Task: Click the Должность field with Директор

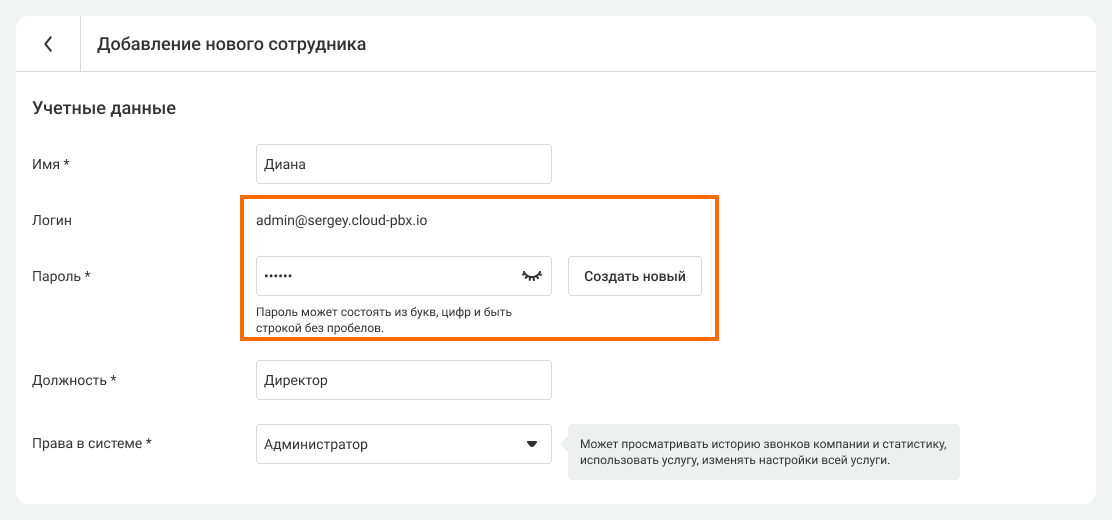Action: (x=403, y=380)
